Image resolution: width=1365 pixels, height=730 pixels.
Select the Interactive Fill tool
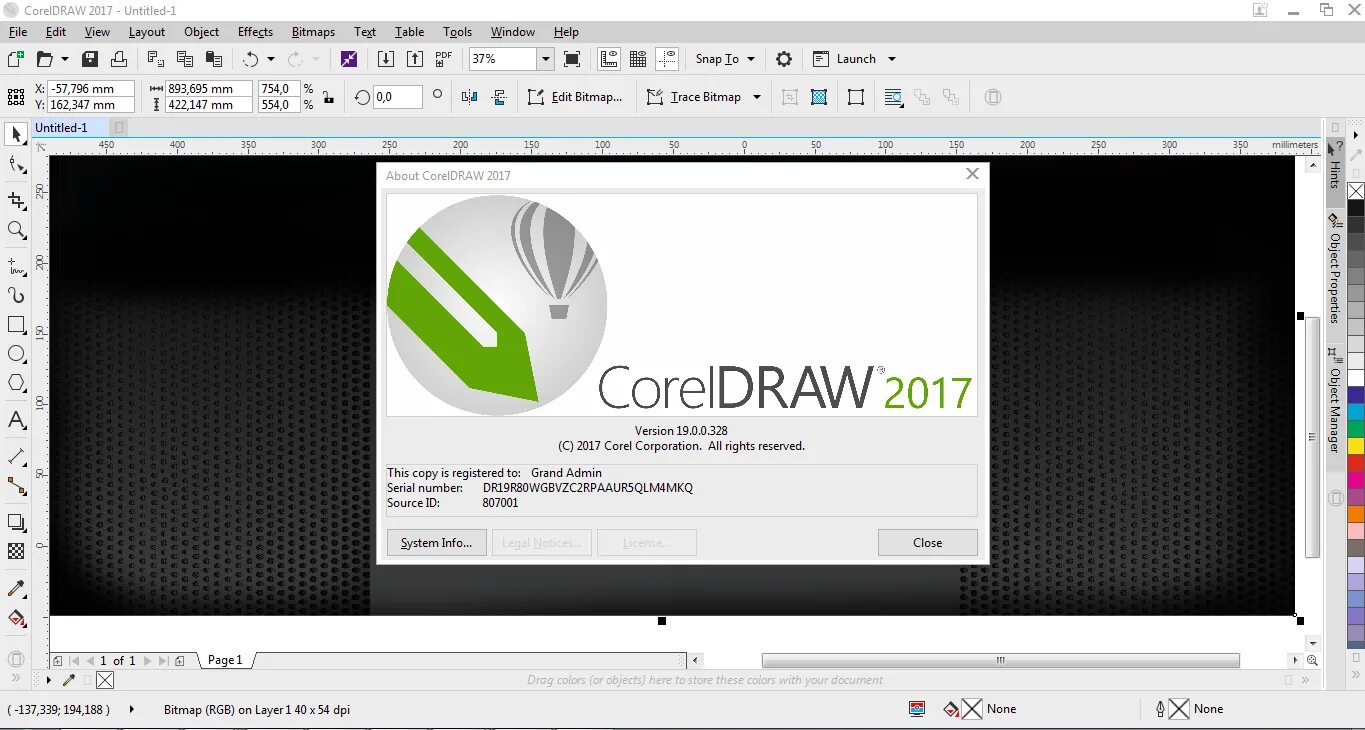click(x=16, y=618)
